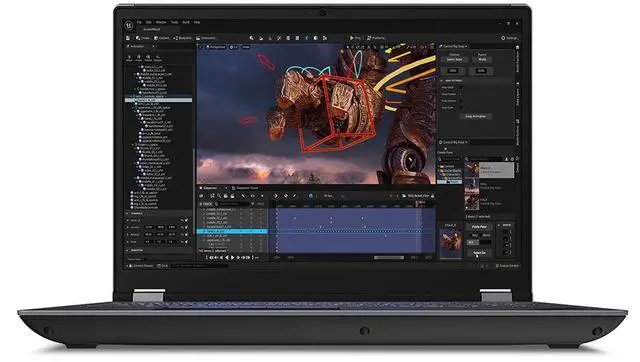Open the Blueprints dropdown in main toolbar
The image size is (640, 362).
tap(182, 38)
